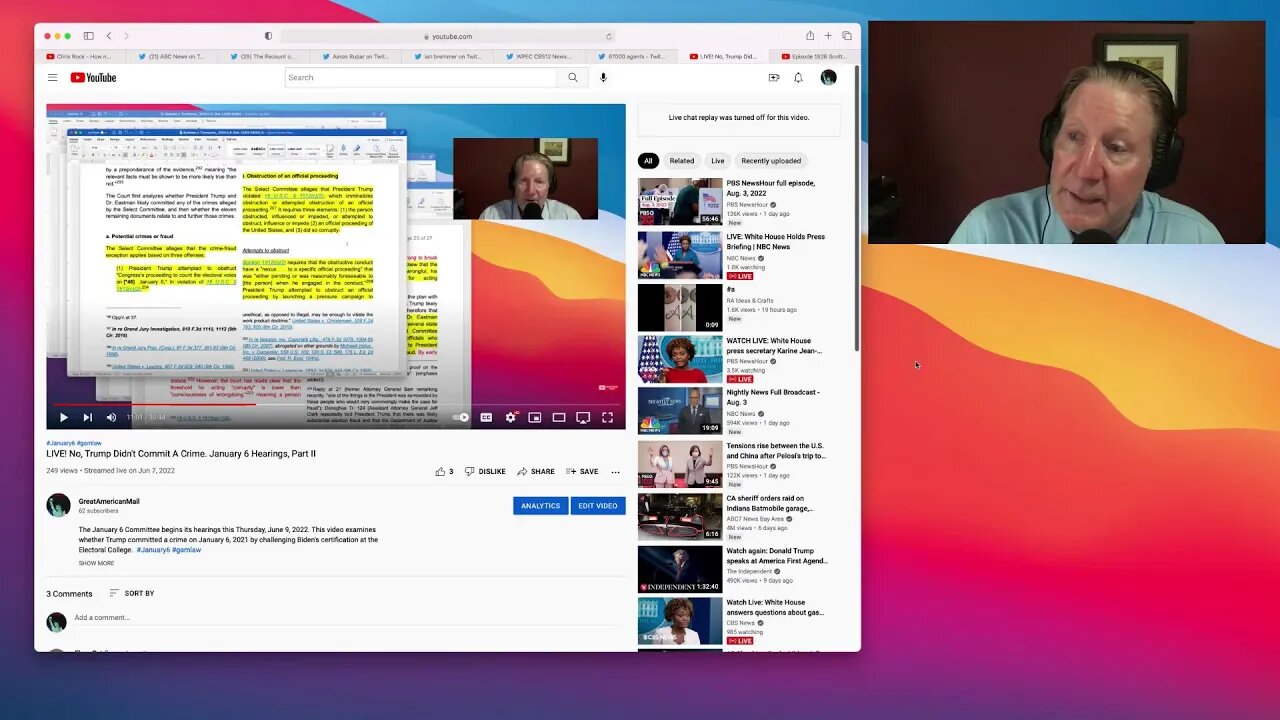
Task: Click the page's vertical scrollbar
Action: coord(857,208)
